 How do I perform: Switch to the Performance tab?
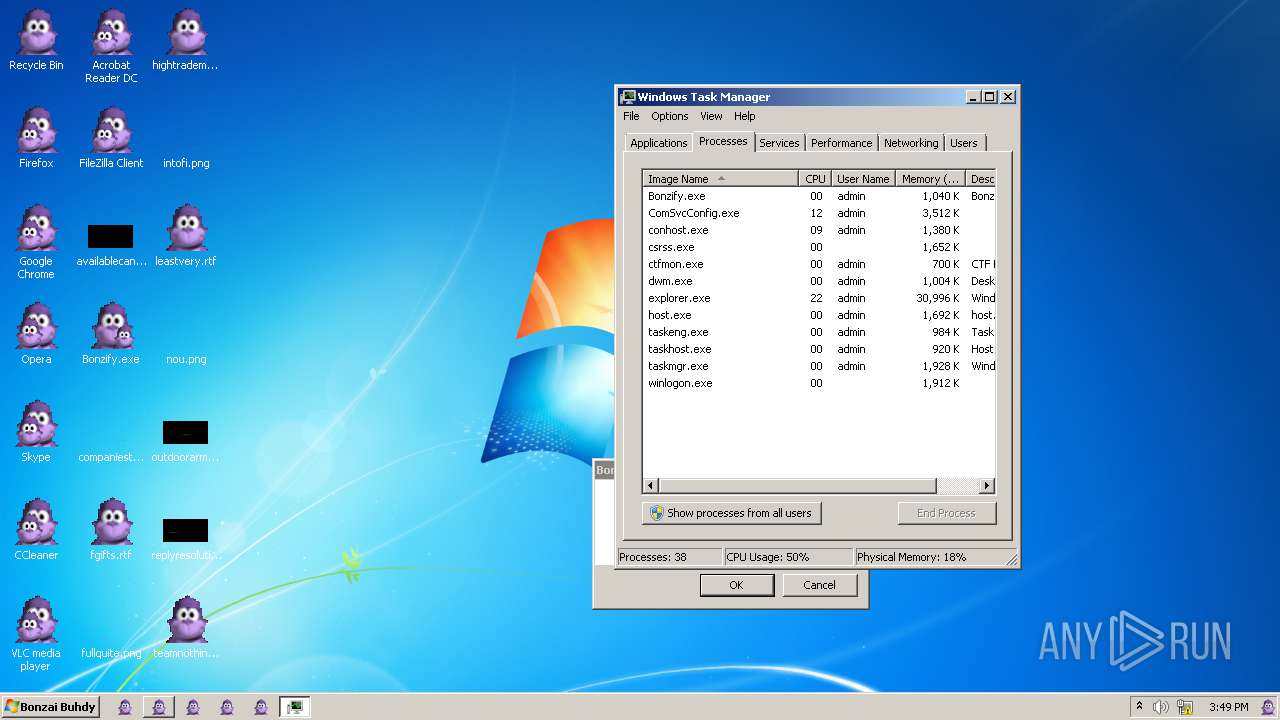(x=842, y=143)
